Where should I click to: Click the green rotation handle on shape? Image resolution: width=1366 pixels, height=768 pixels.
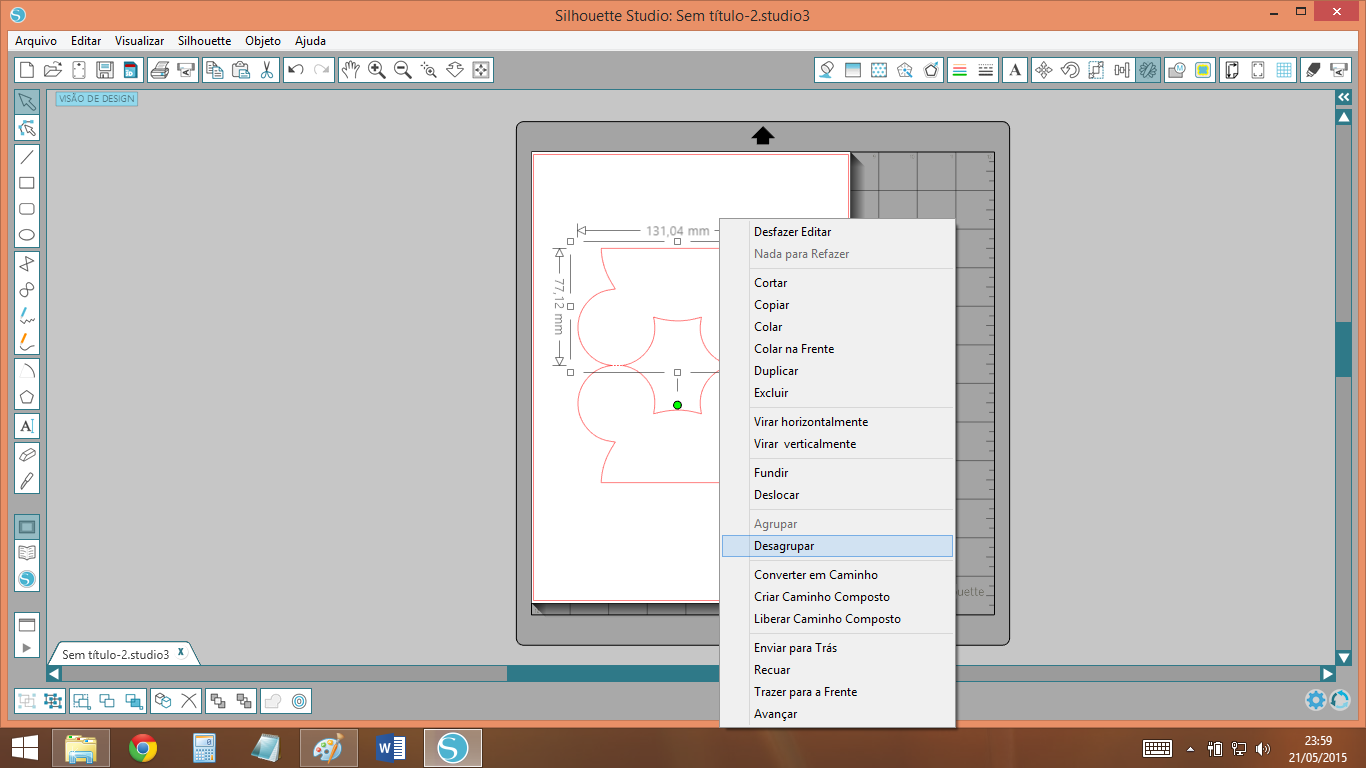click(677, 405)
